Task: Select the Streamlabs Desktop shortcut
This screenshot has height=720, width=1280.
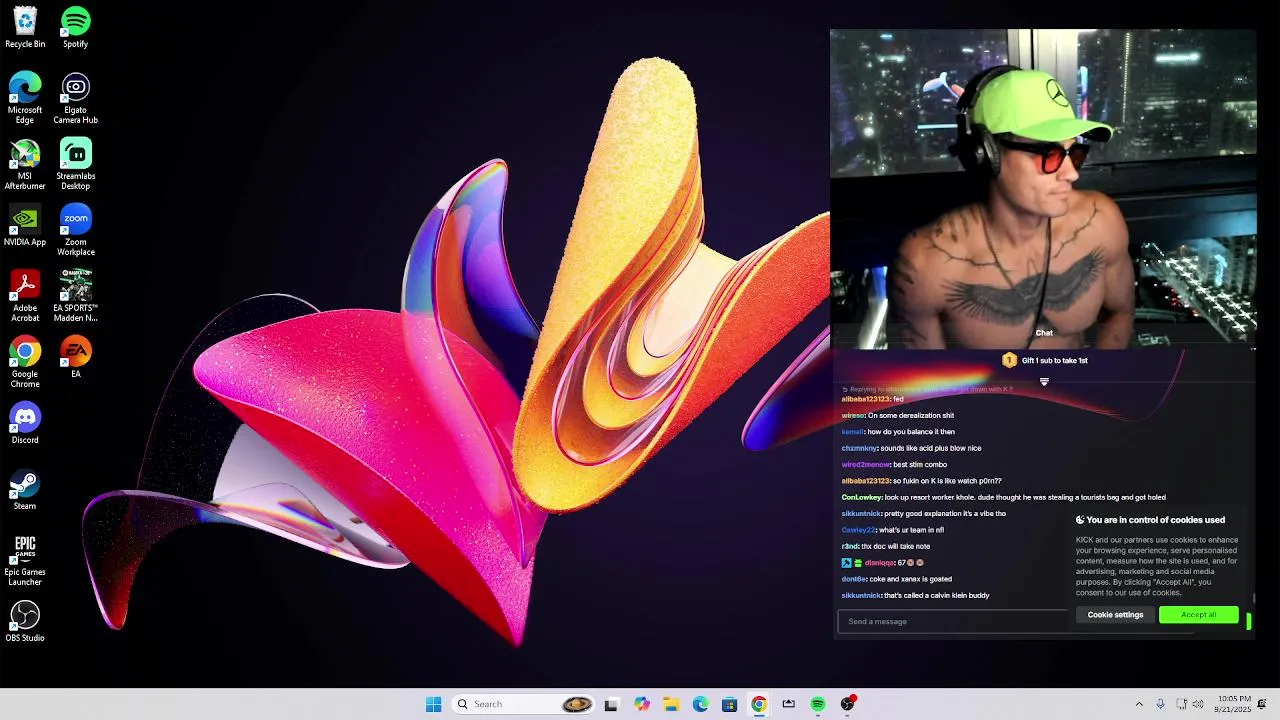Action: point(75,164)
